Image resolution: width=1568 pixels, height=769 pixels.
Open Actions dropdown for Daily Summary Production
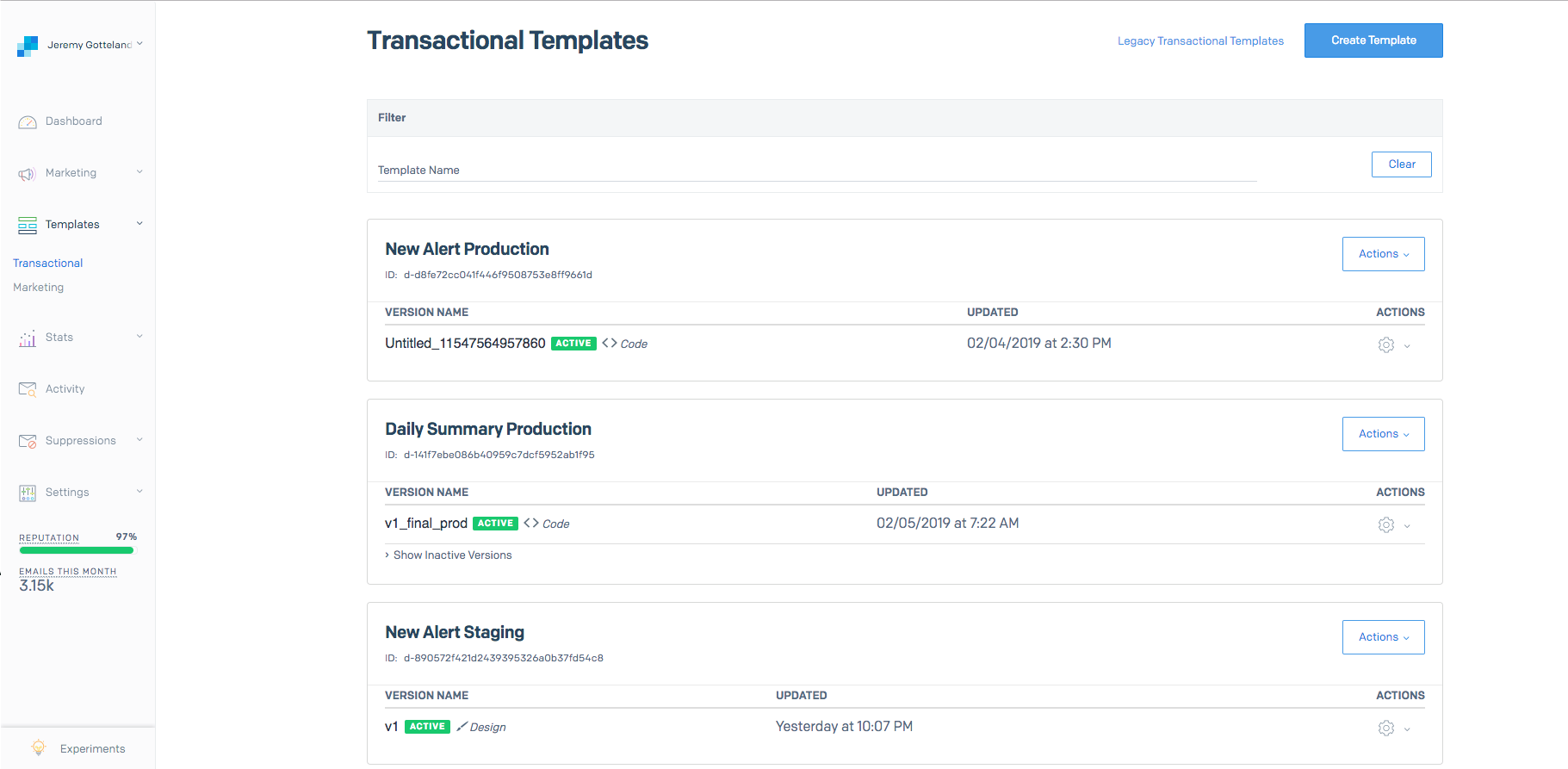coord(1383,434)
